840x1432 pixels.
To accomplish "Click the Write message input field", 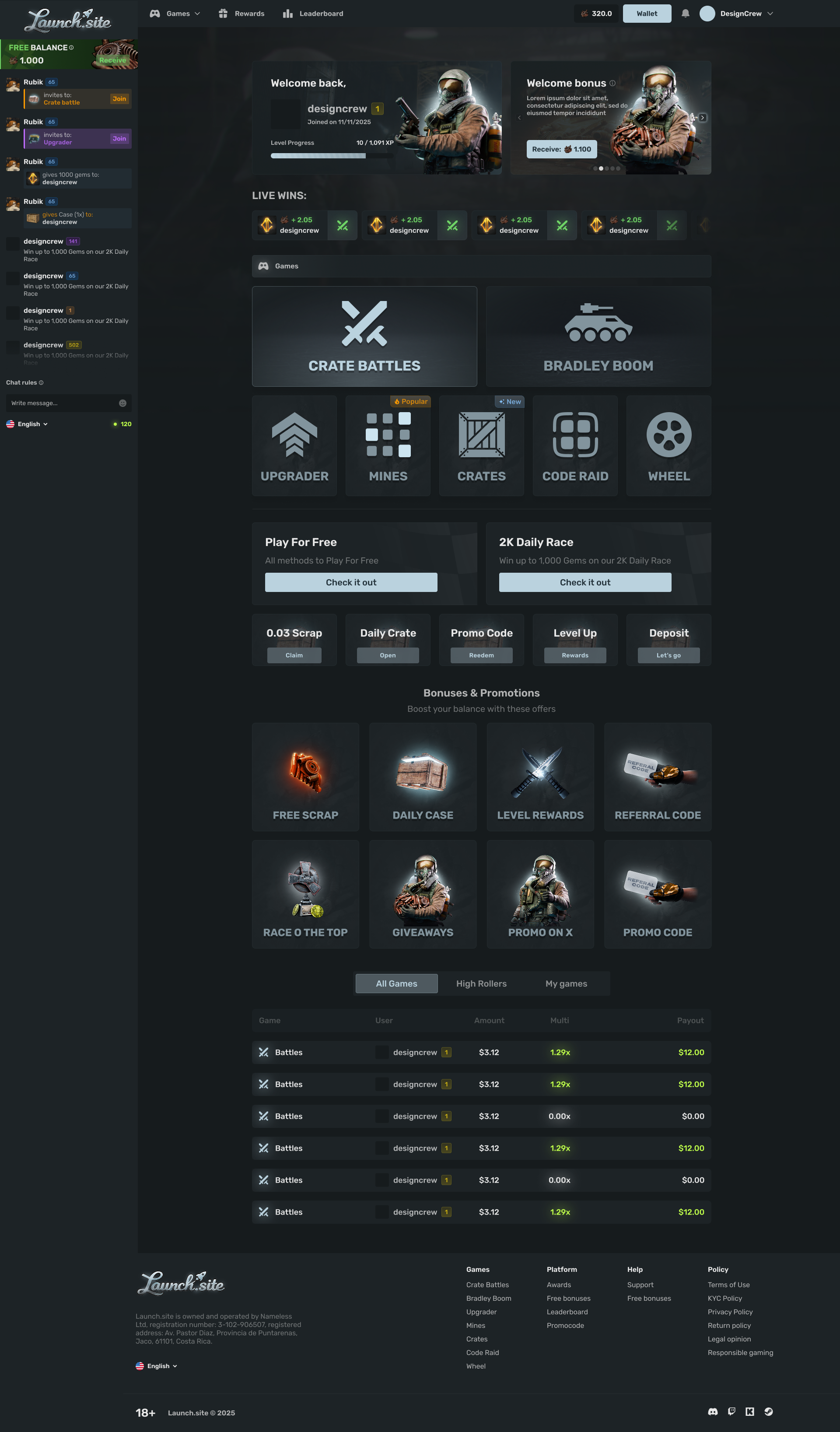I will pos(69,403).
